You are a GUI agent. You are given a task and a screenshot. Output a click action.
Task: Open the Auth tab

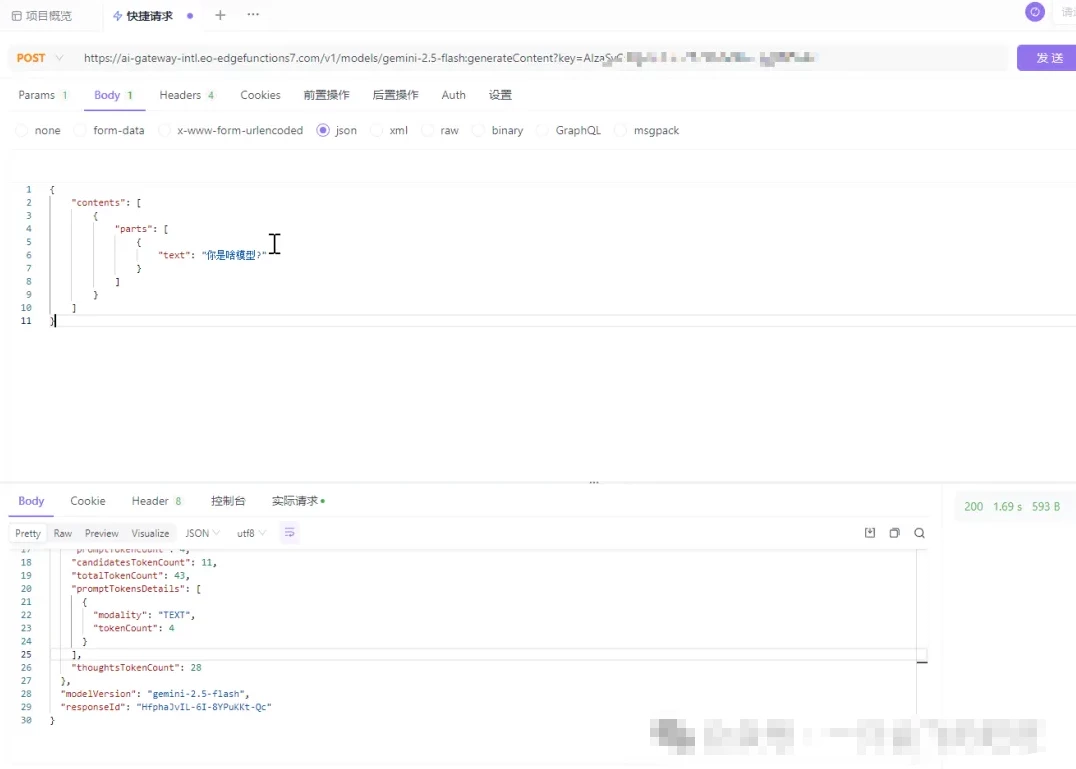[x=454, y=95]
